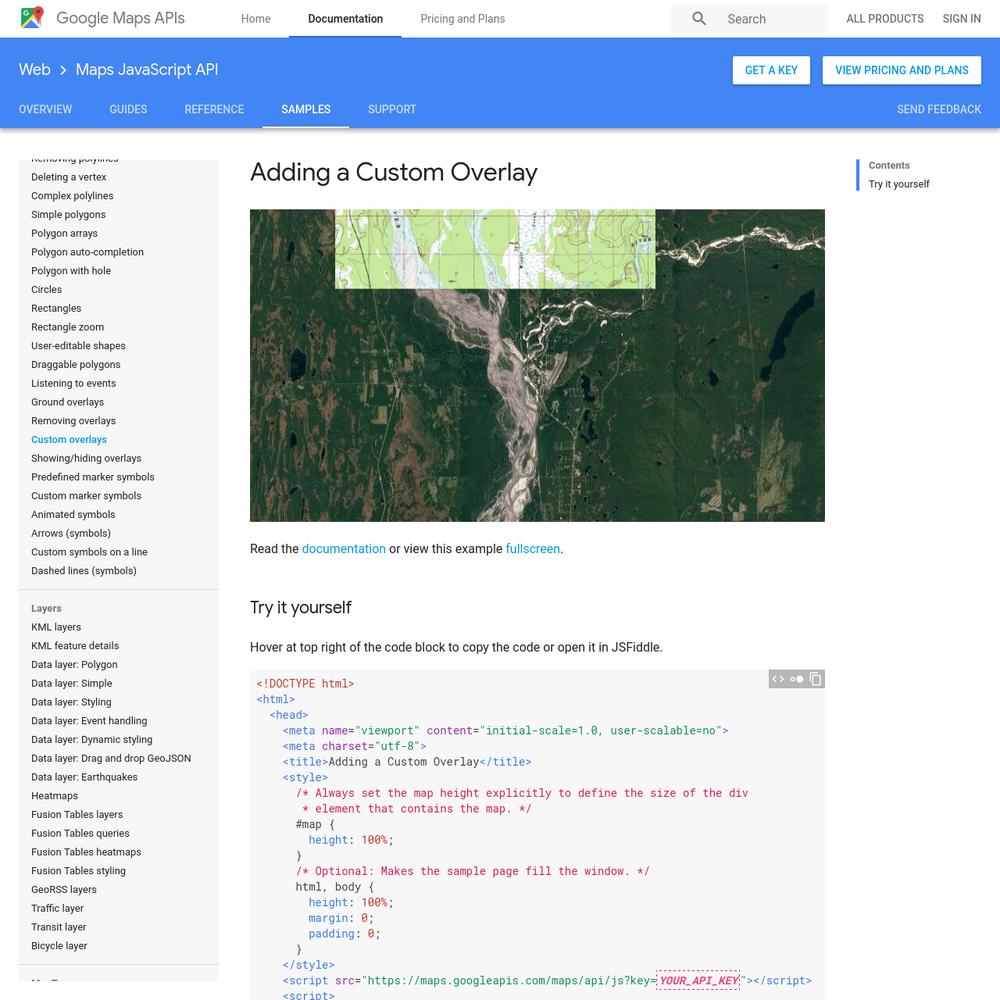Open Draggable polygons sample
Image resolution: width=1000 pixels, height=1000 pixels.
pos(76,364)
